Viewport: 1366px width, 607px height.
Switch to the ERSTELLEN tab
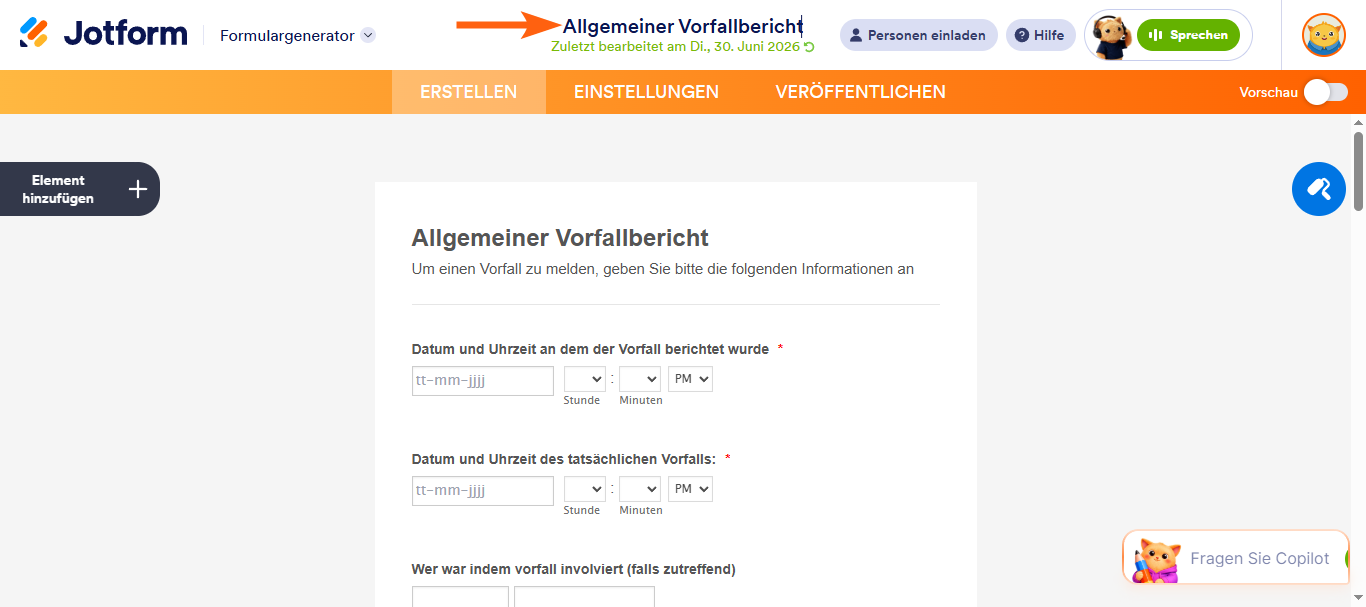(x=468, y=92)
